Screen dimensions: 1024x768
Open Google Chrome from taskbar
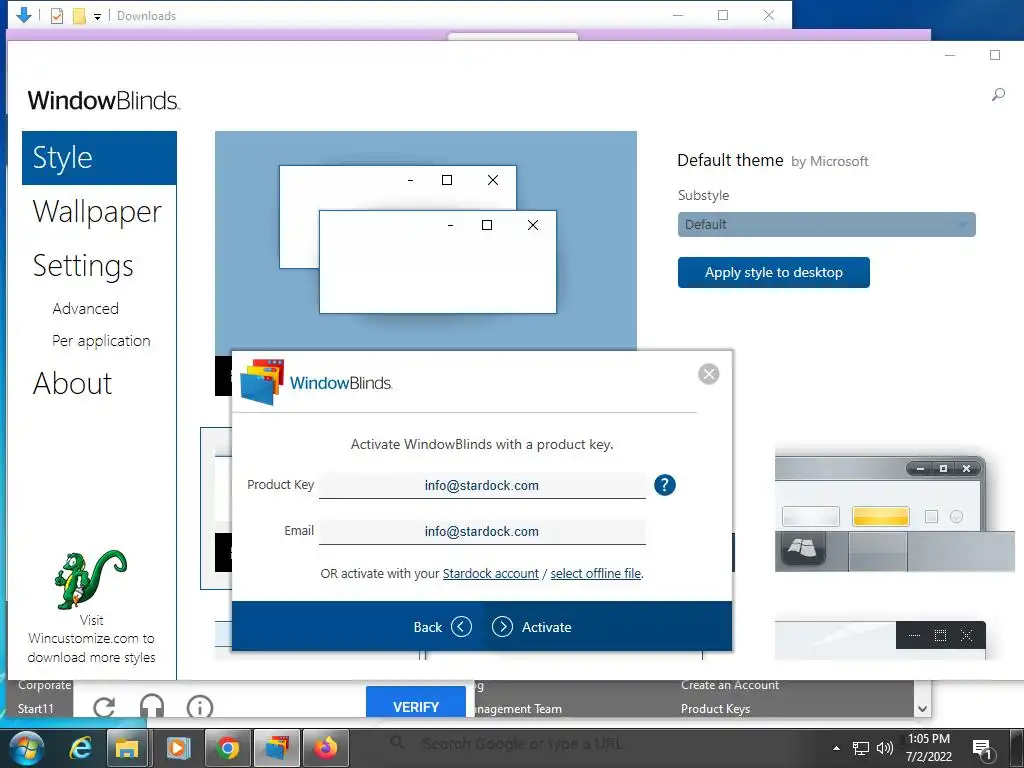227,748
